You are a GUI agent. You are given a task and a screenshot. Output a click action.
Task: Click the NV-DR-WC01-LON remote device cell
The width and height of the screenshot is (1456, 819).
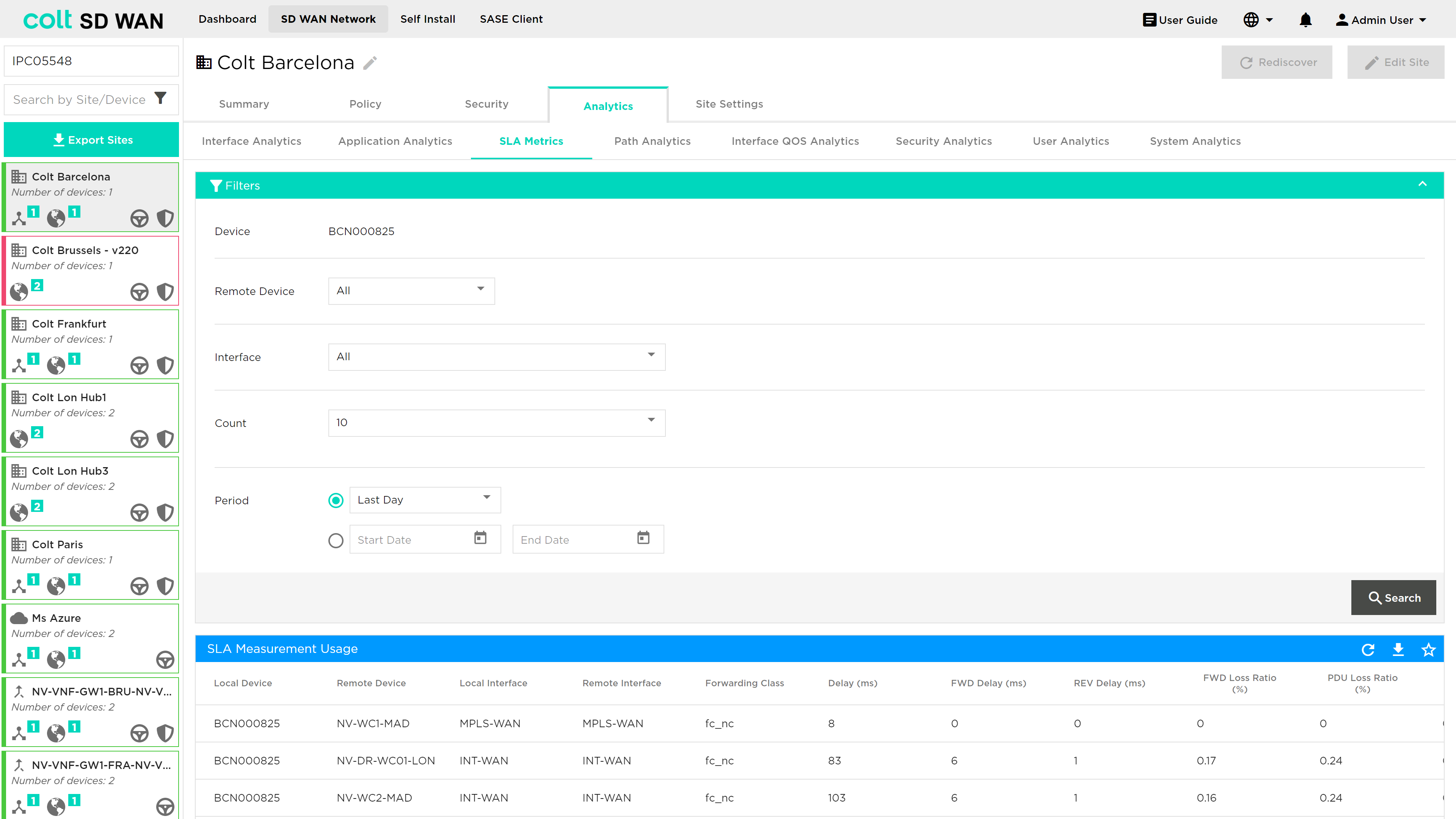[386, 761]
